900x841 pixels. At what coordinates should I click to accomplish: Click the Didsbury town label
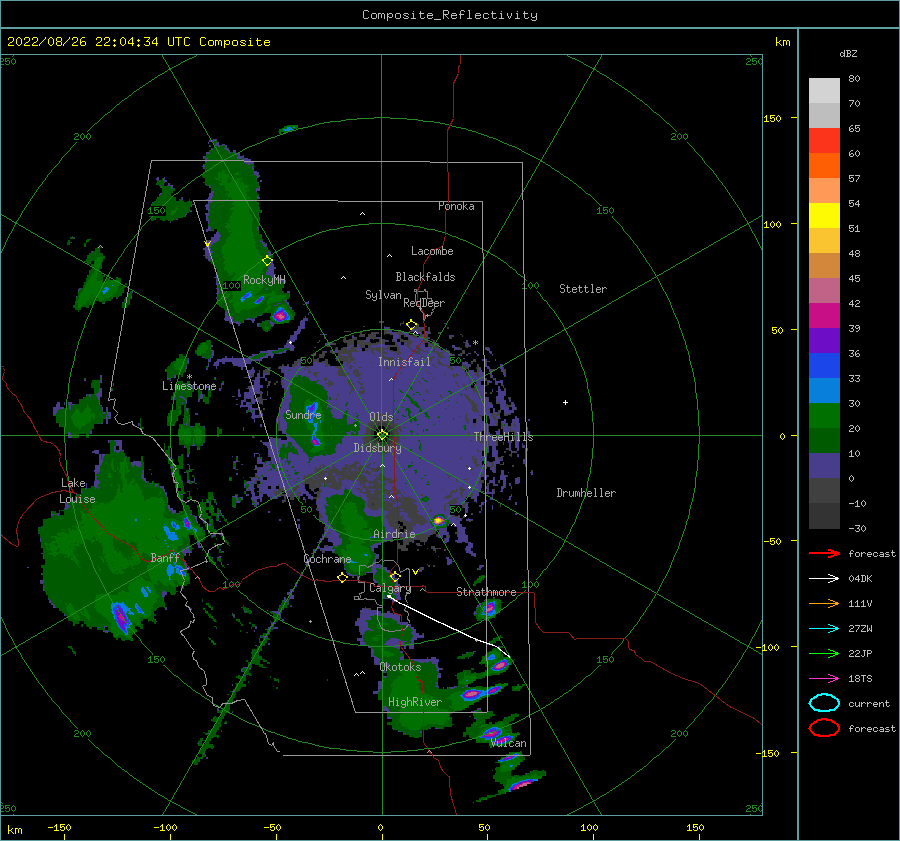click(378, 448)
